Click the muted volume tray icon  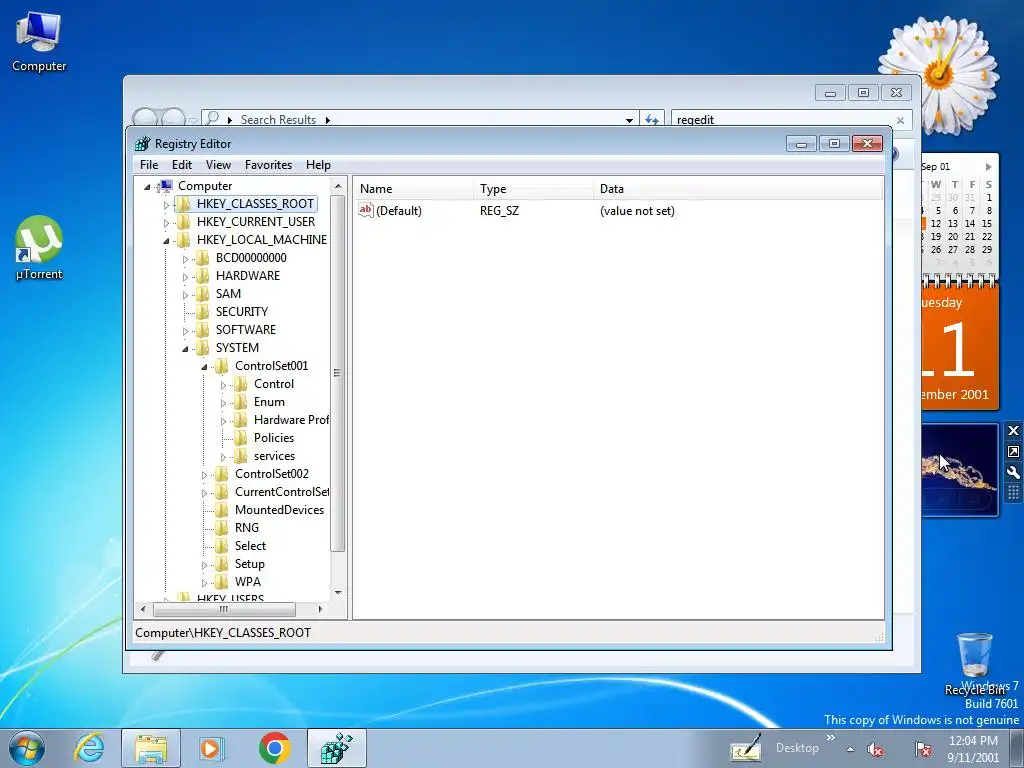pos(875,749)
